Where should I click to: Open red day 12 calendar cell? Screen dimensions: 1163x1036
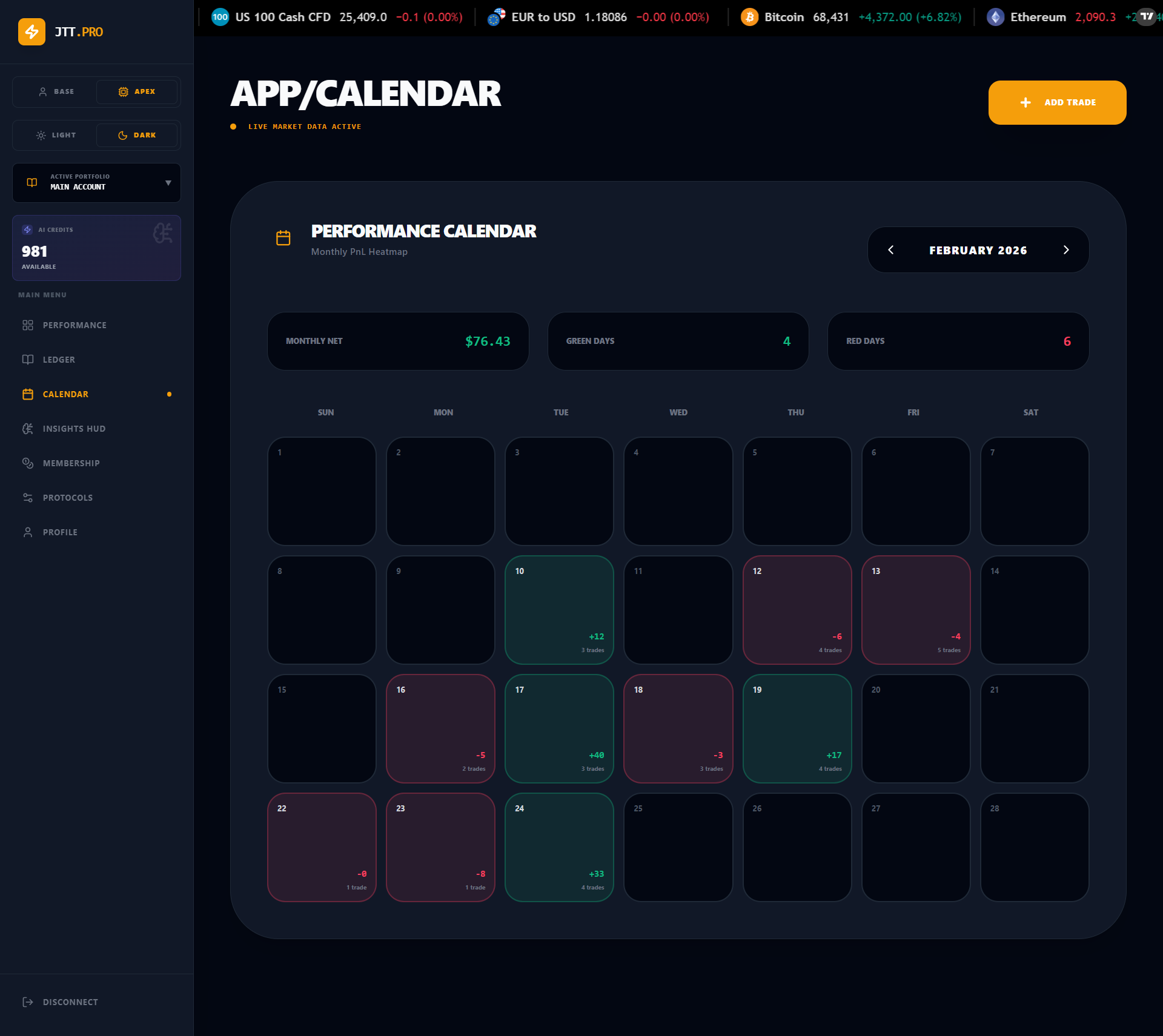797,610
